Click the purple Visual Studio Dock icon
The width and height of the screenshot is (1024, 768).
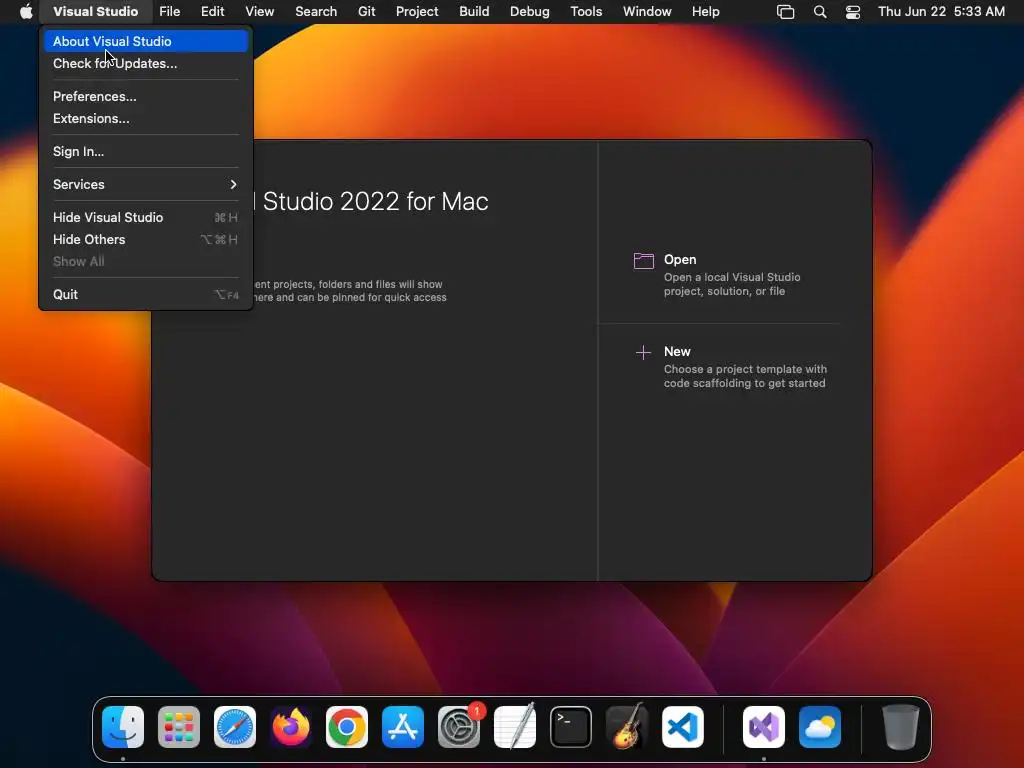pyautogui.click(x=764, y=727)
